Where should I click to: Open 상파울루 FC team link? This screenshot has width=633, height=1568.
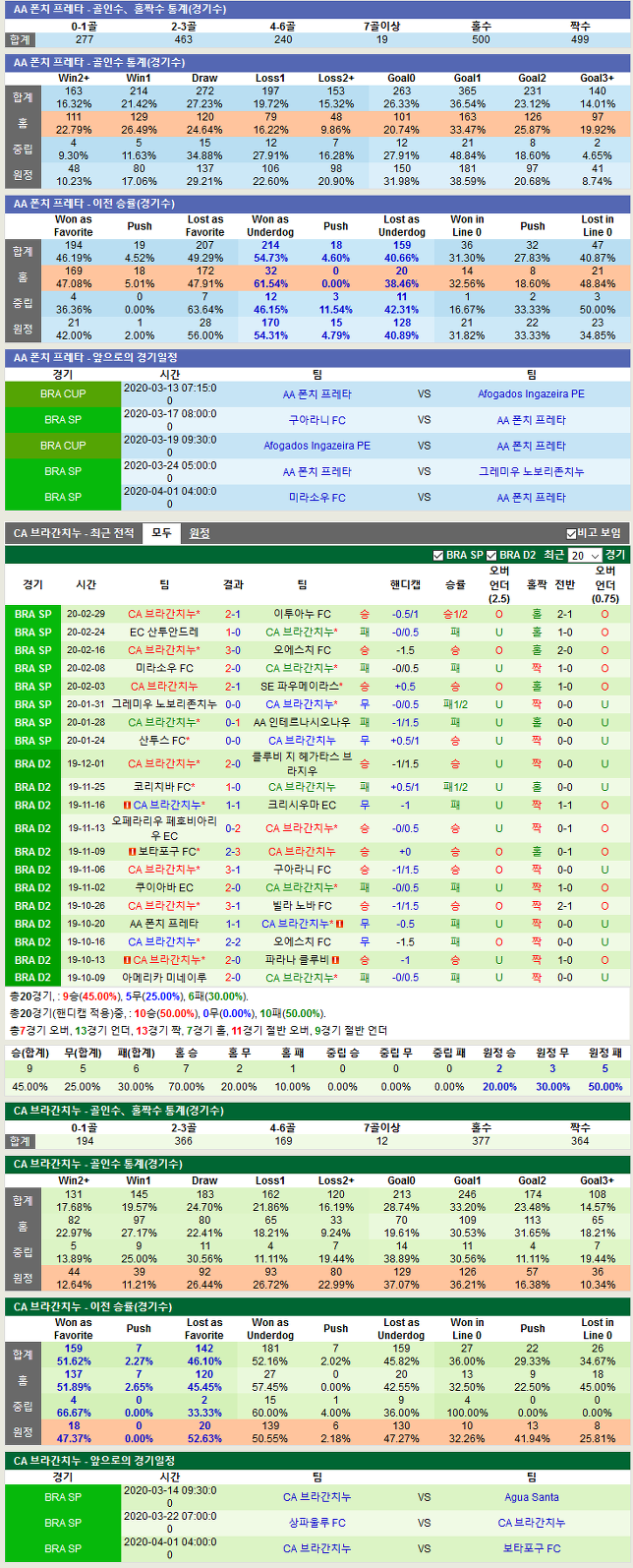click(316, 1523)
